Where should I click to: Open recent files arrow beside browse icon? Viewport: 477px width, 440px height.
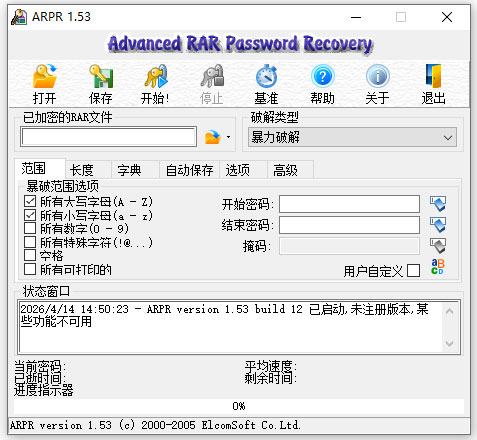point(228,137)
